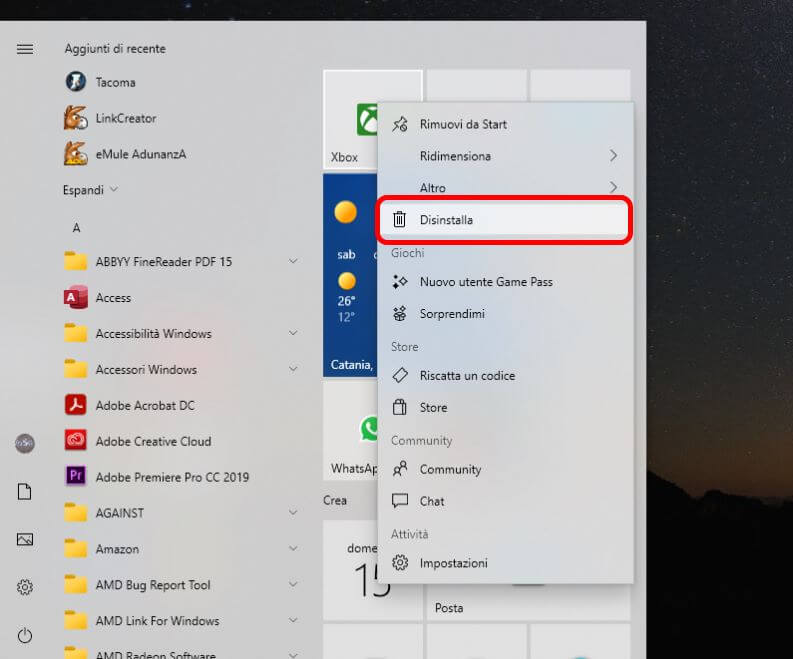Viewport: 793px width, 659px height.
Task: Open Impostazioni from the context menu
Action: (x=505, y=562)
